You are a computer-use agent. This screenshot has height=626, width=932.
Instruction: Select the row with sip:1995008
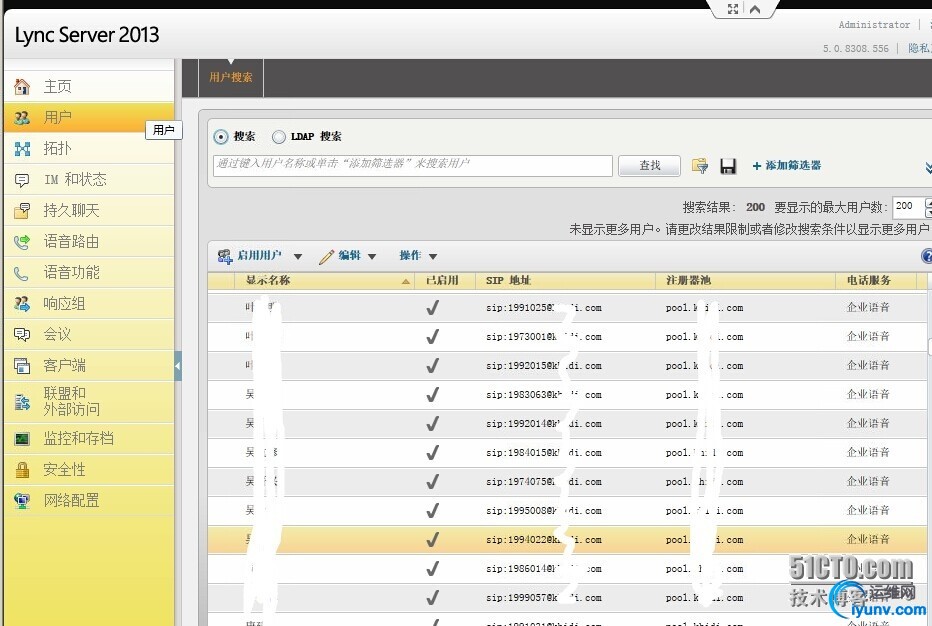click(567, 511)
